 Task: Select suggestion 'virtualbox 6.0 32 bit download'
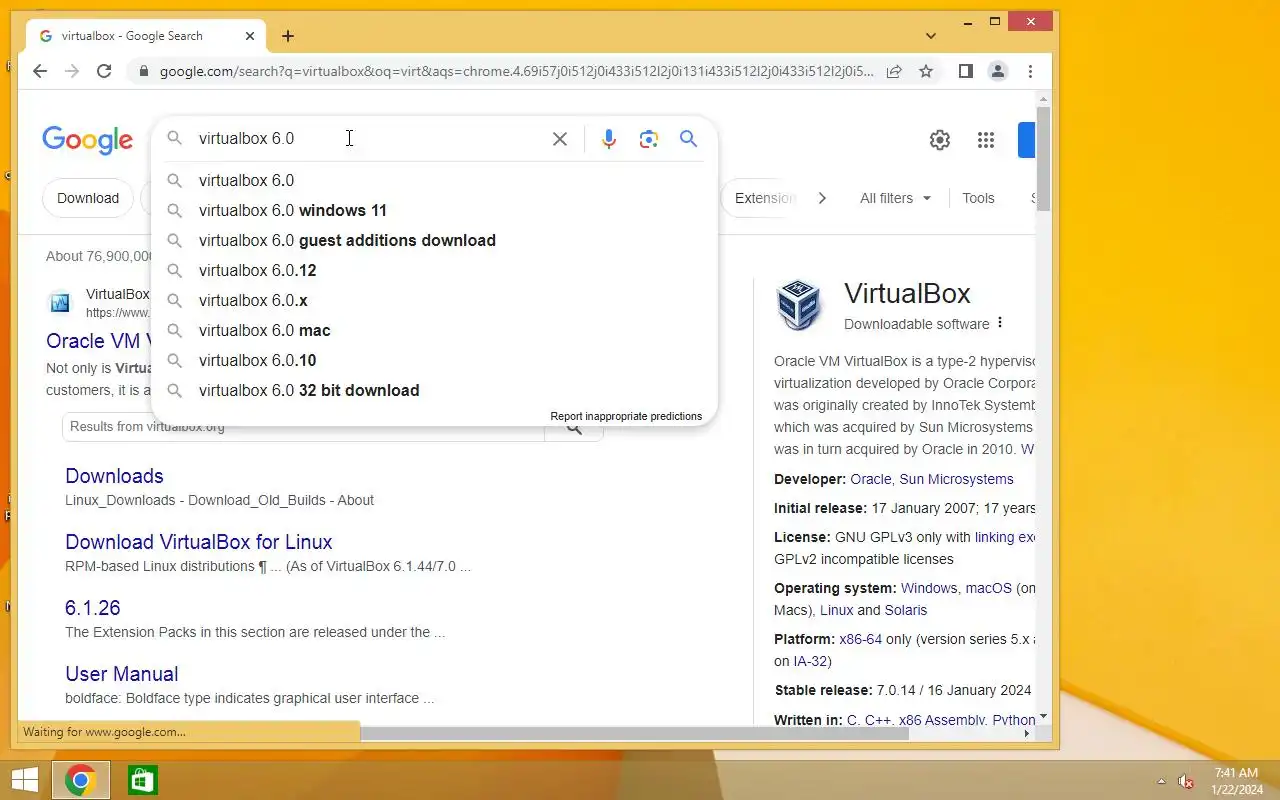[x=434, y=390]
